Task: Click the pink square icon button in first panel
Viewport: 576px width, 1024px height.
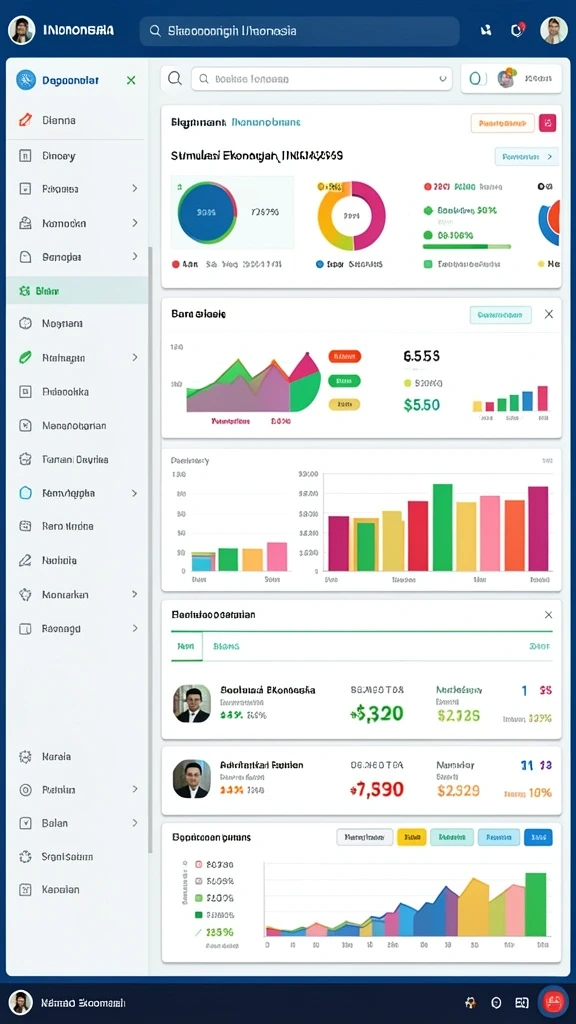Action: (x=549, y=123)
